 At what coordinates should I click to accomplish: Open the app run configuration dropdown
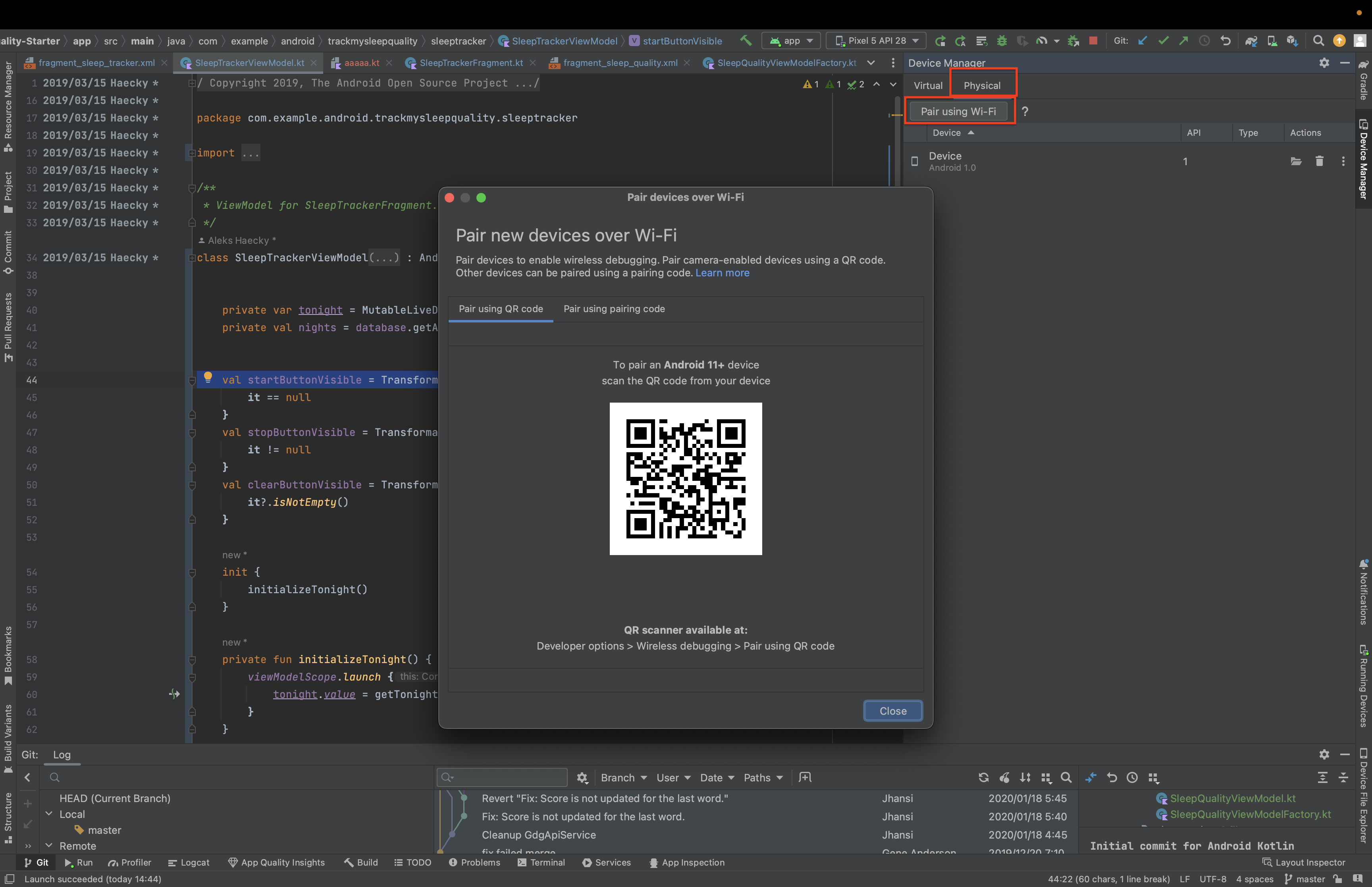coord(790,40)
